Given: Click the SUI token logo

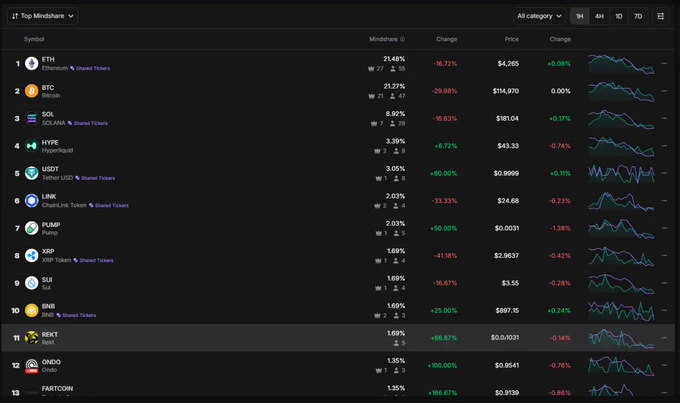Looking at the screenshot, I should coord(31,283).
